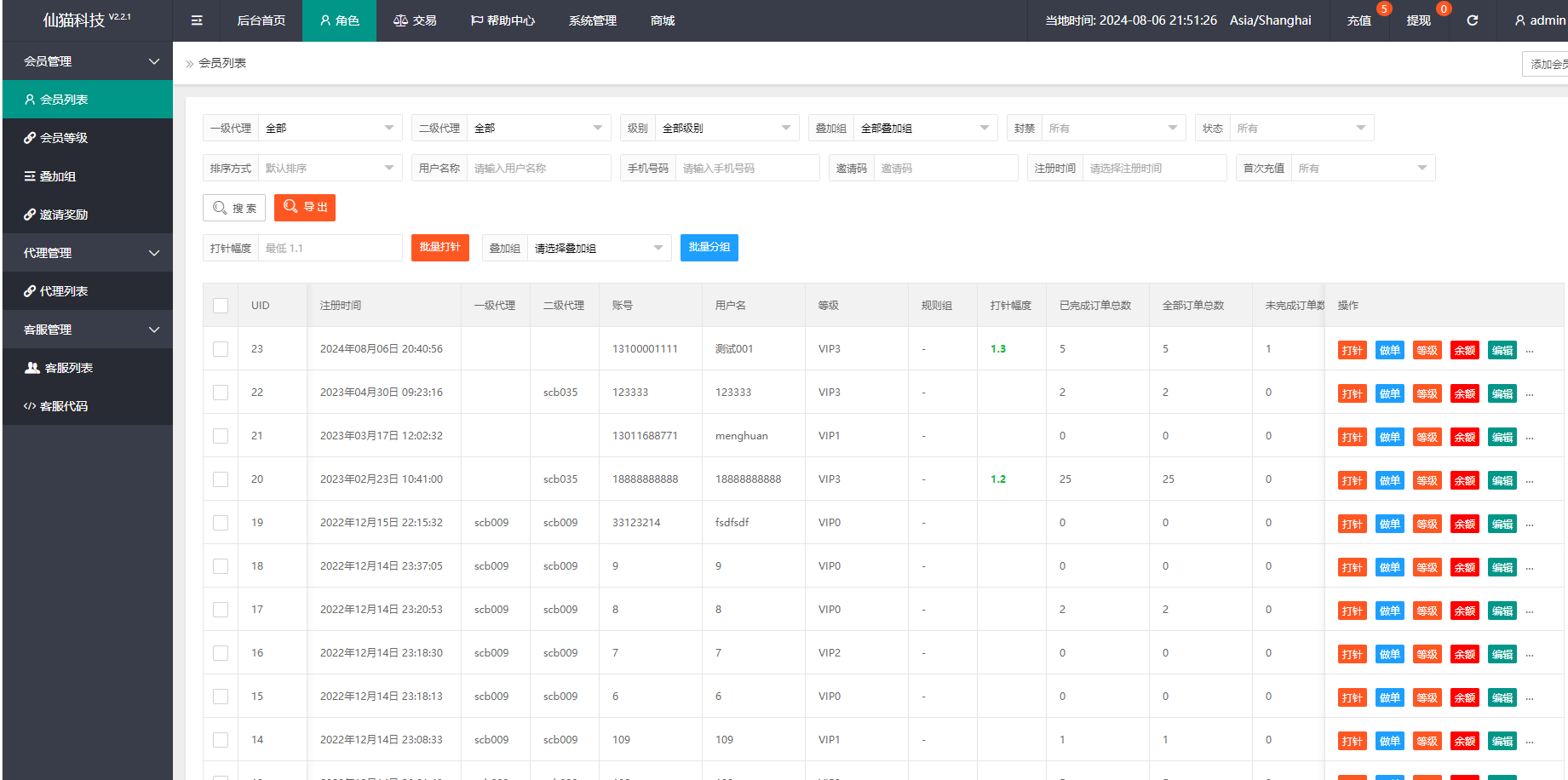Viewport: 1568px width, 780px height.
Task: Click the orange 导出 export button
Action: pos(305,208)
